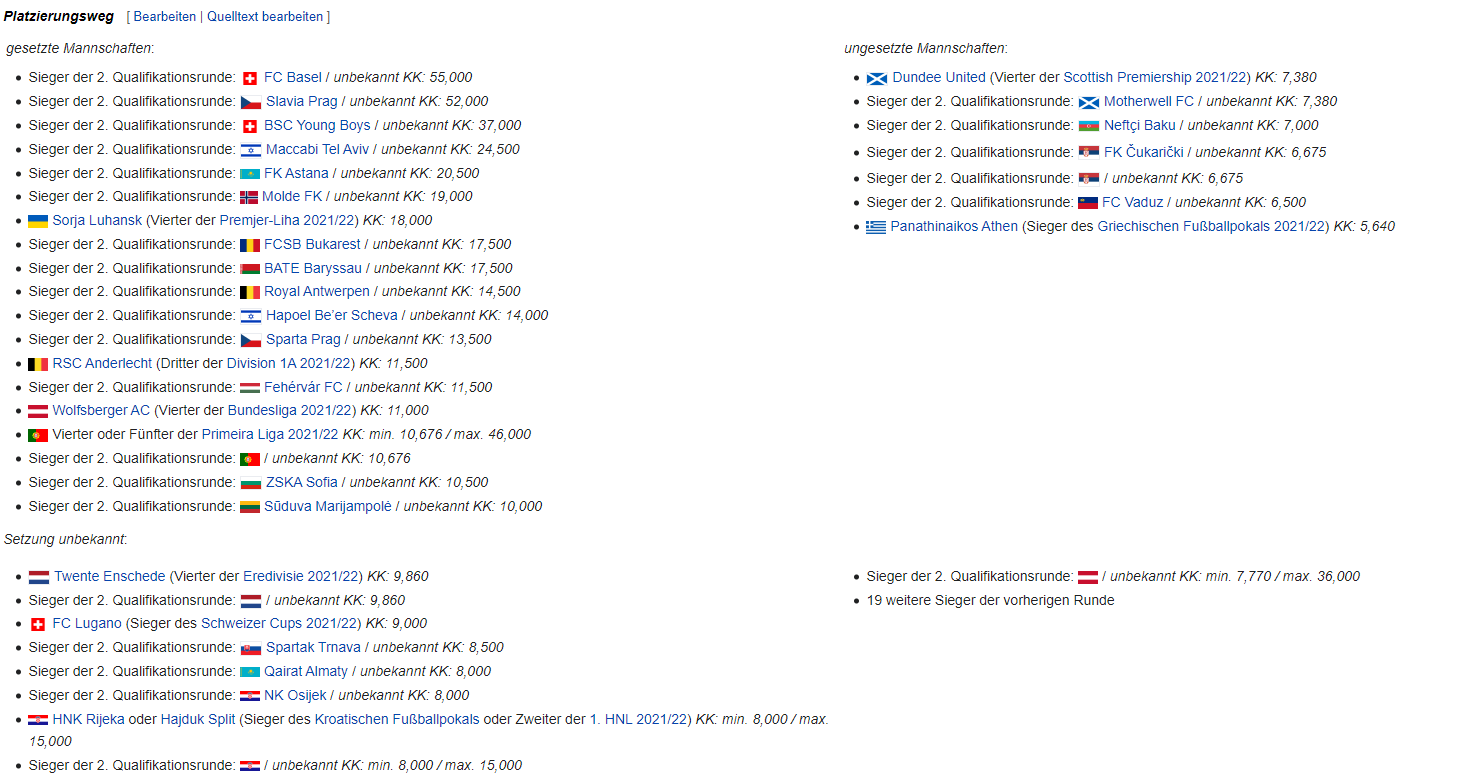Open the Kroatischen Fußballpokals link
Image resolution: width=1458 pixels, height=782 pixels.
pyautogui.click(x=397, y=720)
